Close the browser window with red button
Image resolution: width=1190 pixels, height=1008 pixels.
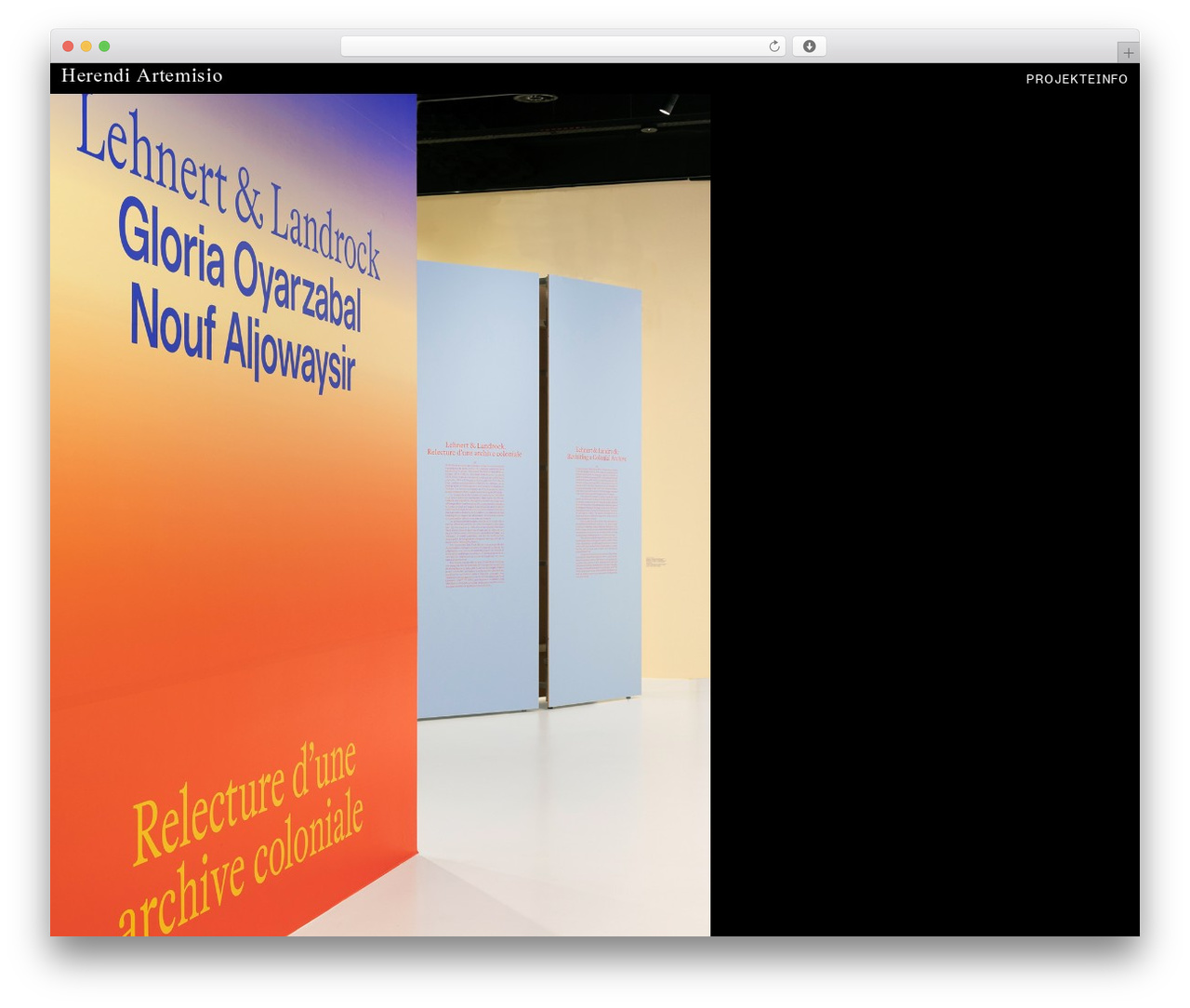(68, 46)
